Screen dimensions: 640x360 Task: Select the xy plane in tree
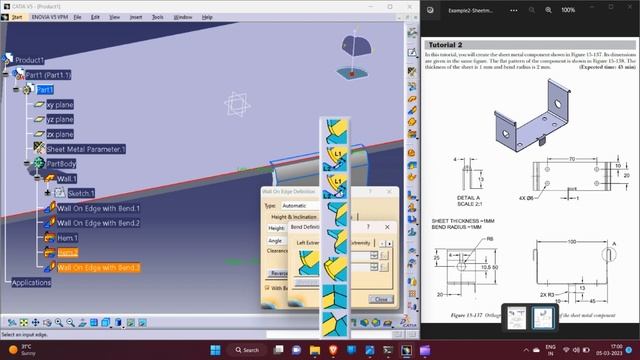60,104
